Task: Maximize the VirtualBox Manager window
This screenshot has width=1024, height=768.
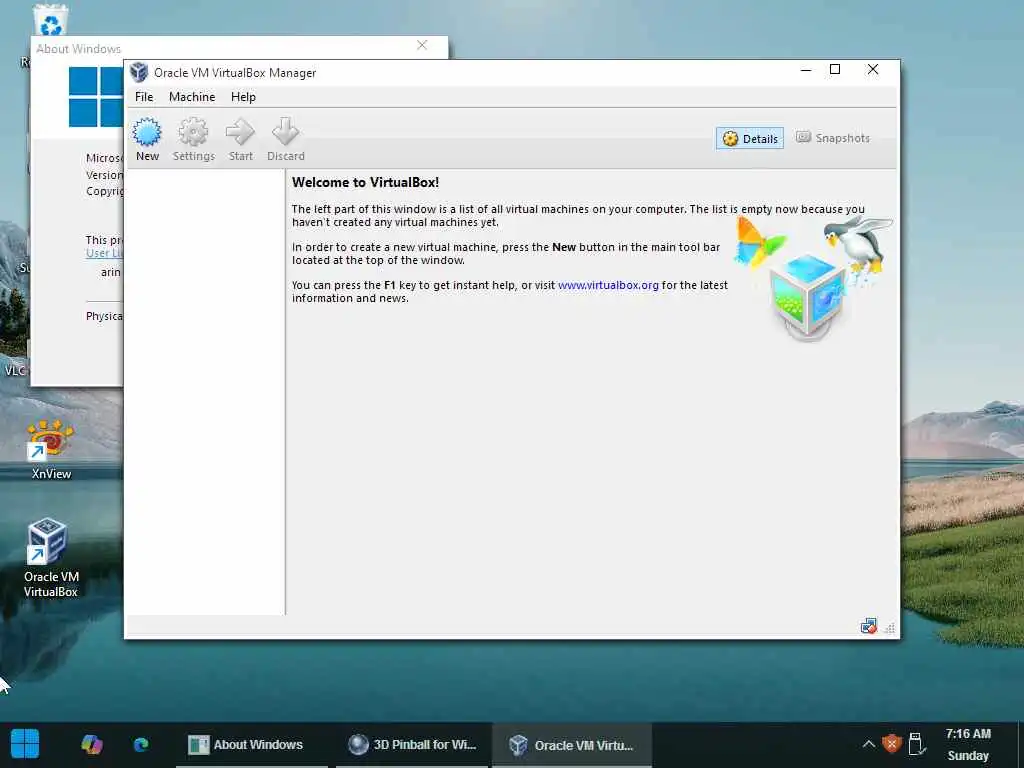Action: point(835,70)
